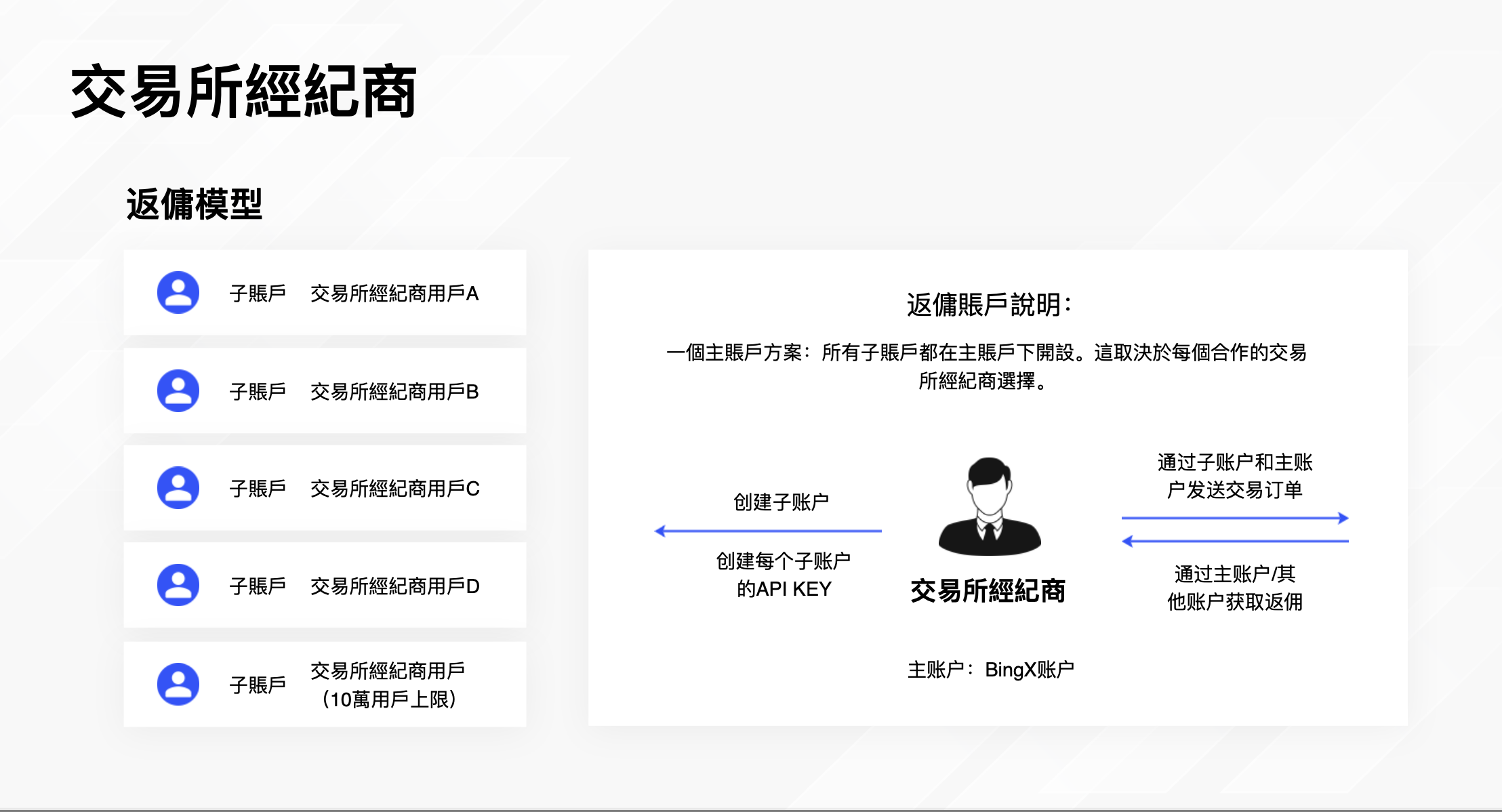
Task: Click the (10萬用戶上限) text
Action: click(389, 699)
